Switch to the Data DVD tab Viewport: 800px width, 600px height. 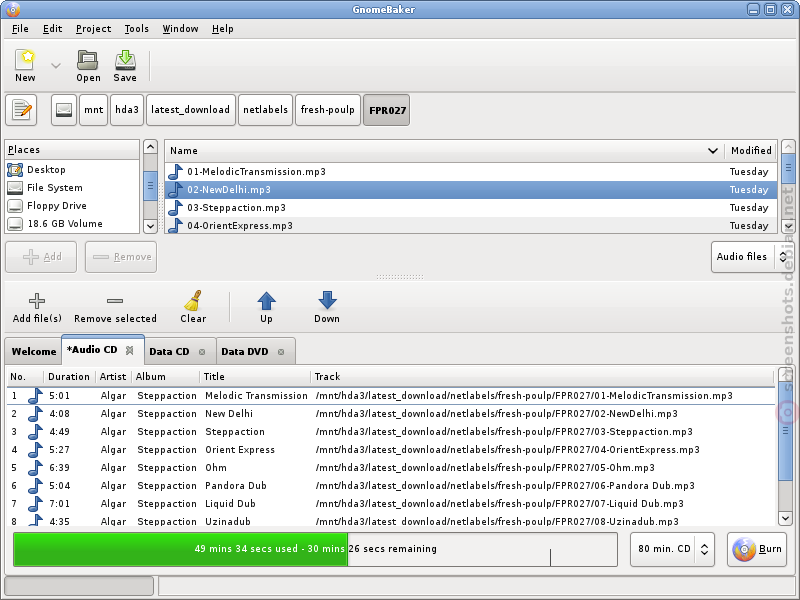click(x=245, y=352)
